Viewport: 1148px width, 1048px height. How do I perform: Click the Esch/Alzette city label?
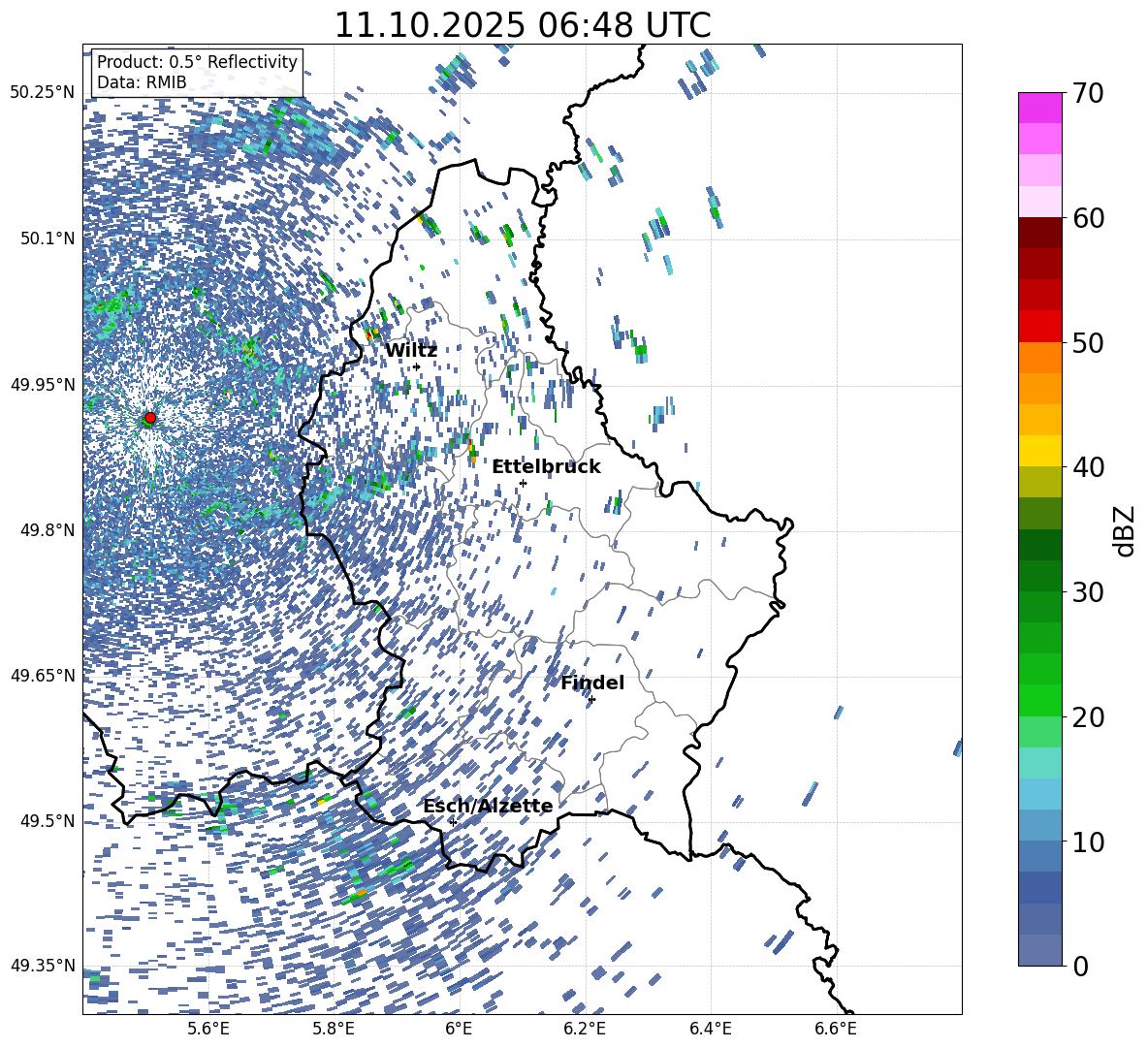click(488, 807)
